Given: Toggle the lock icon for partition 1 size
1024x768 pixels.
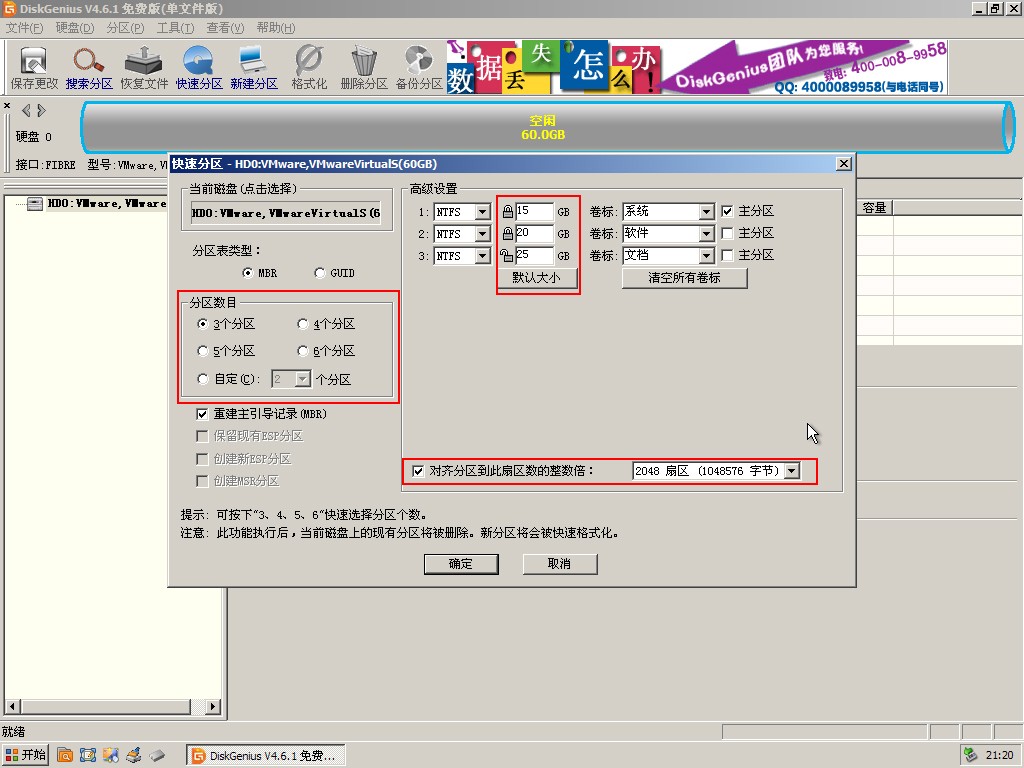Looking at the screenshot, I should [507, 212].
